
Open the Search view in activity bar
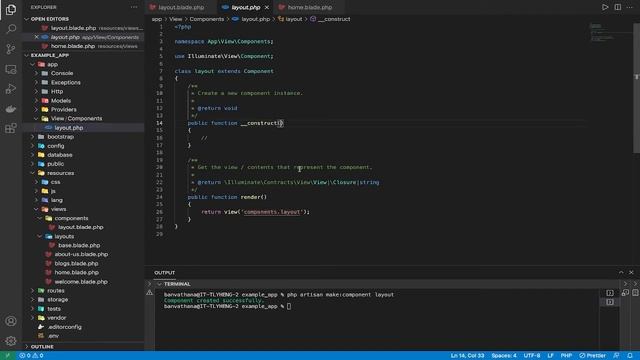coord(11,29)
